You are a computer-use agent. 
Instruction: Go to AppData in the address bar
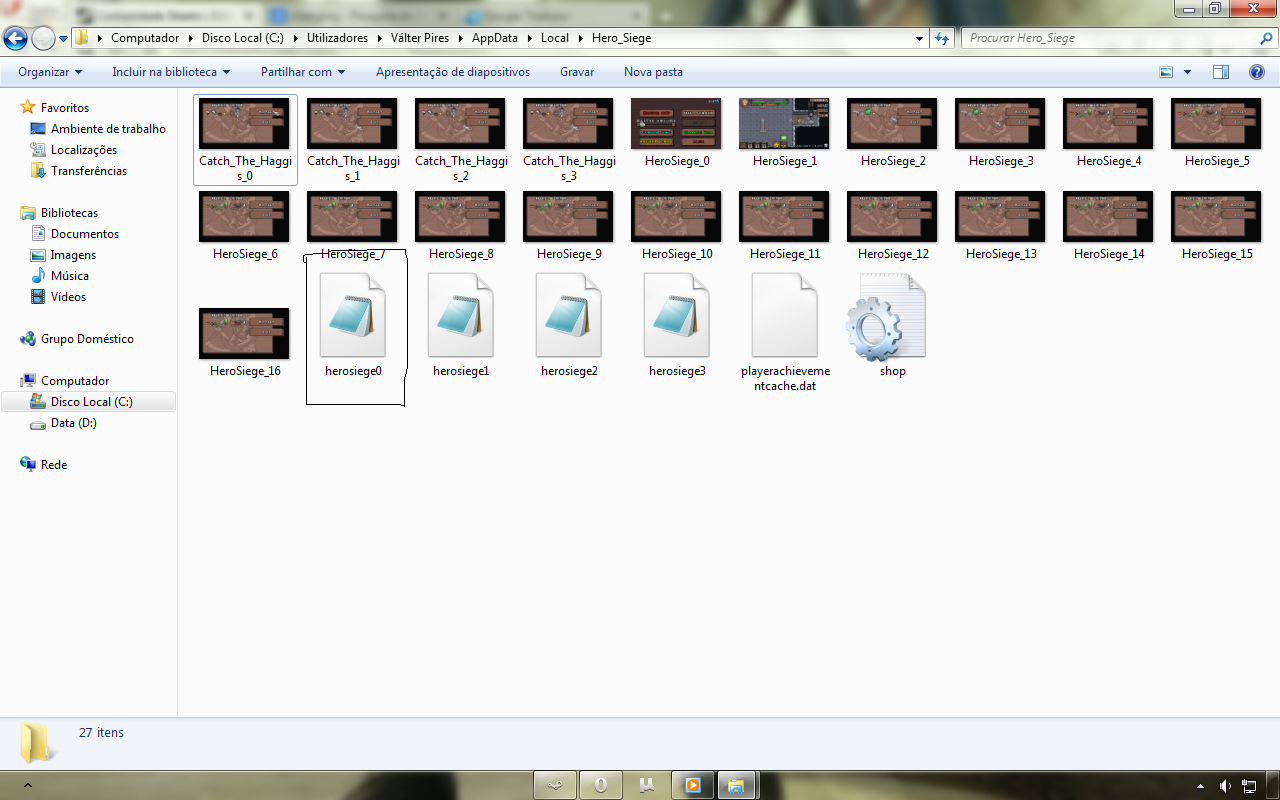495,38
